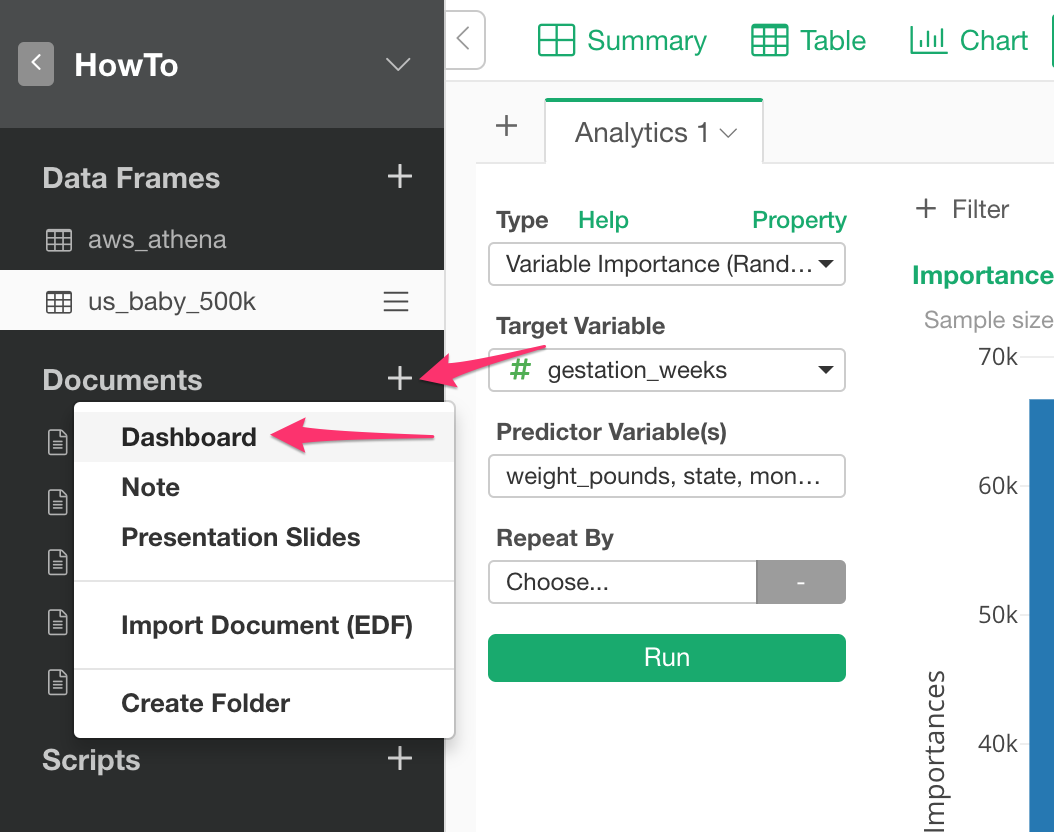Image resolution: width=1054 pixels, height=832 pixels.
Task: Select Import Document (EDF) option
Action: pos(267,626)
